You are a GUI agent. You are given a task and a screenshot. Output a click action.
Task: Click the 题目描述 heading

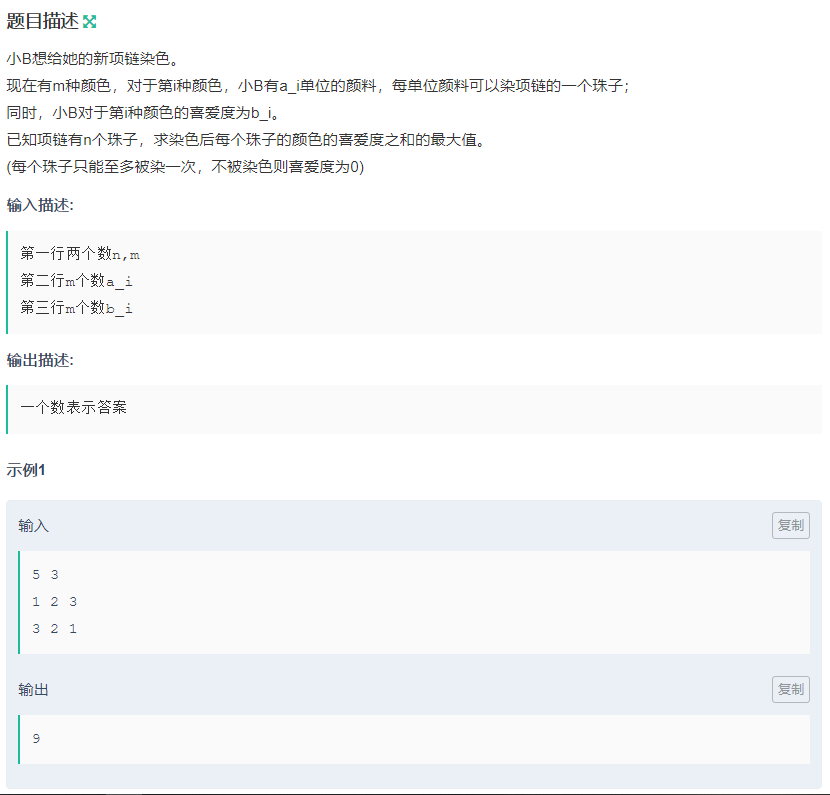(42, 21)
